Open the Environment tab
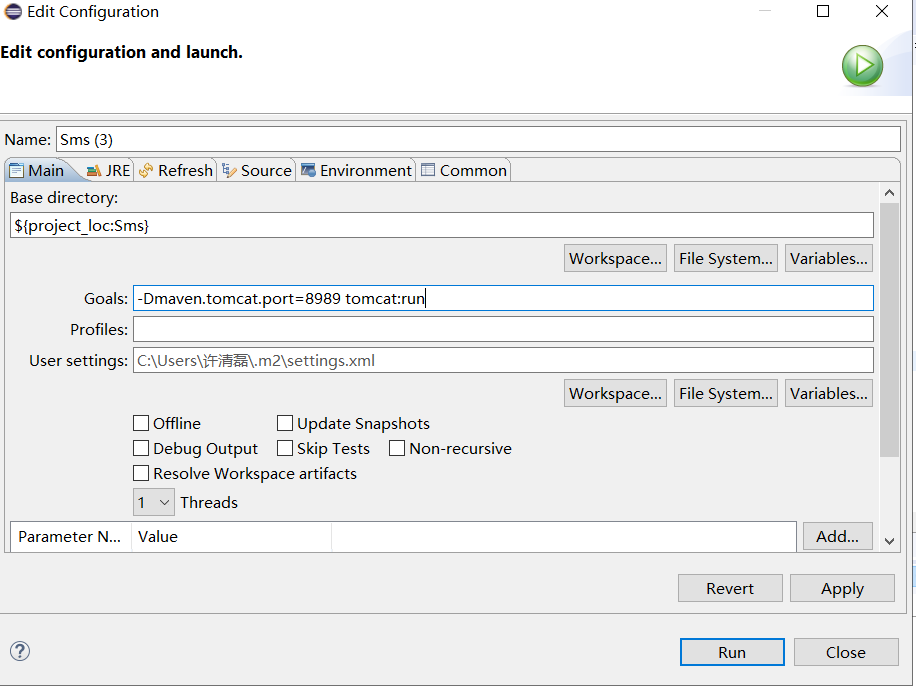Screen dimensions: 916x686 (356, 170)
